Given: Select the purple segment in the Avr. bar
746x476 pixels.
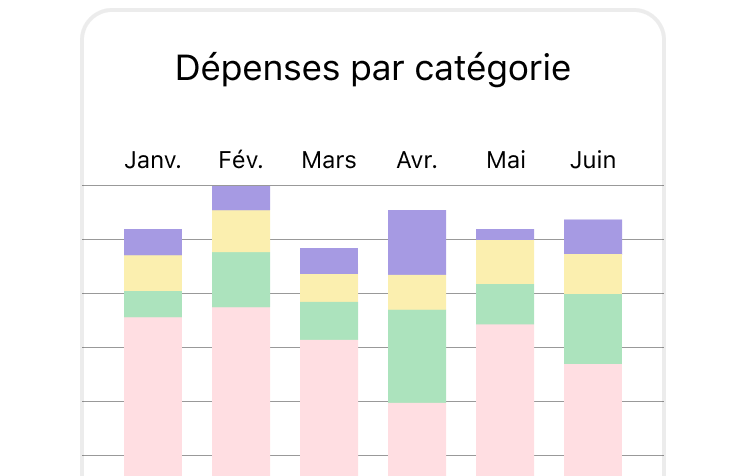Looking at the screenshot, I should [417, 242].
